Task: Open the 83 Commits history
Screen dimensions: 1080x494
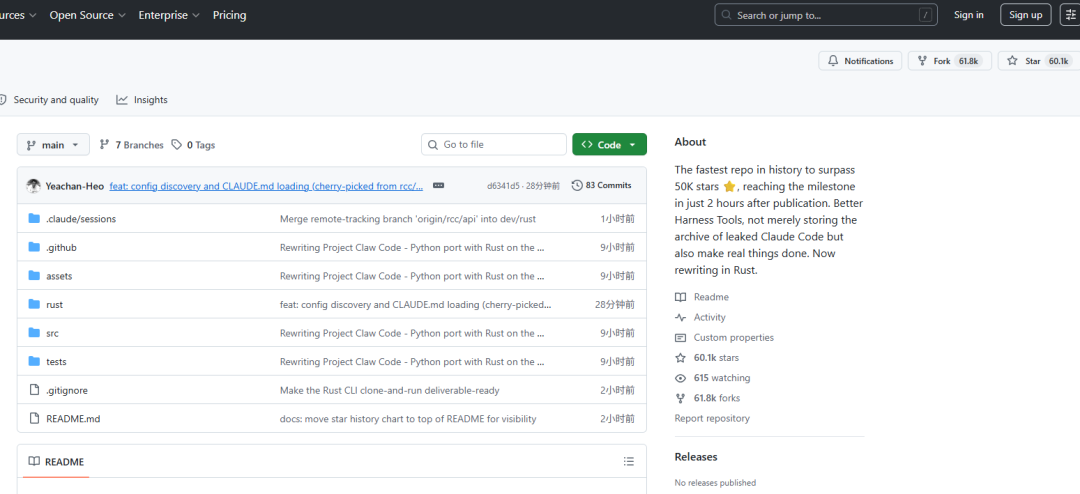Action: click(x=601, y=186)
